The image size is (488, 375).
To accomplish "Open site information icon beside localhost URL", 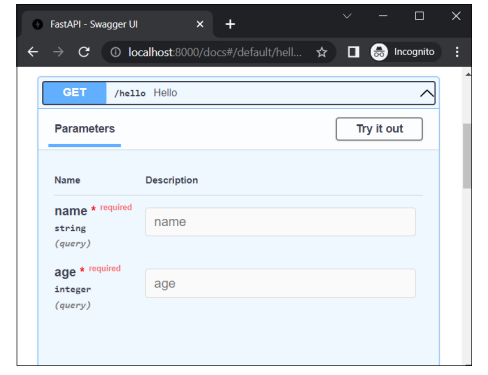I will pyautogui.click(x=116, y=52).
